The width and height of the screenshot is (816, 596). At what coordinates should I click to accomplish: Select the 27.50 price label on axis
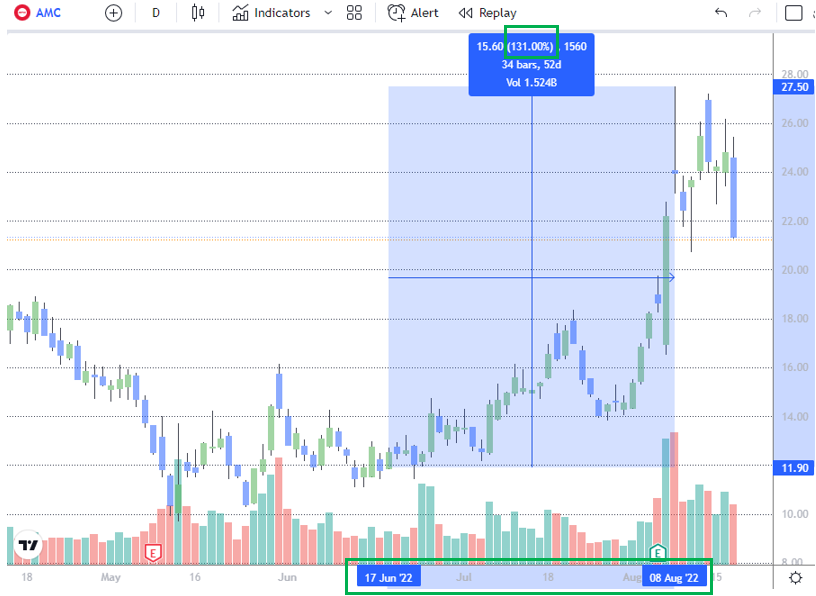tap(795, 87)
